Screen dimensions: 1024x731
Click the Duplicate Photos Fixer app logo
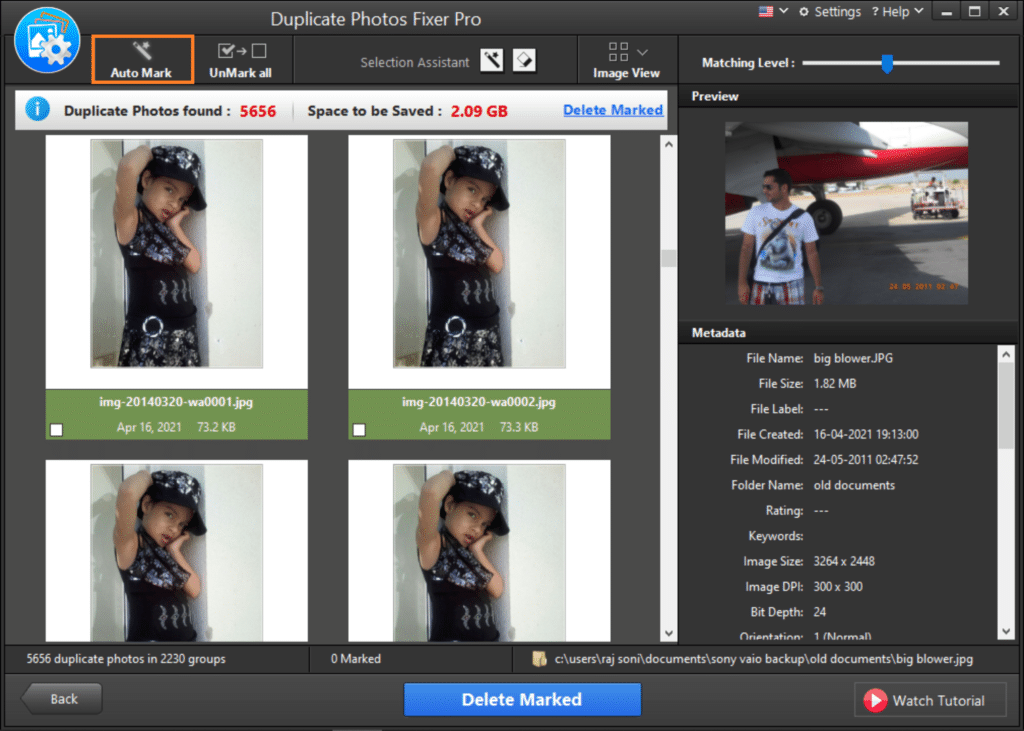point(47,41)
